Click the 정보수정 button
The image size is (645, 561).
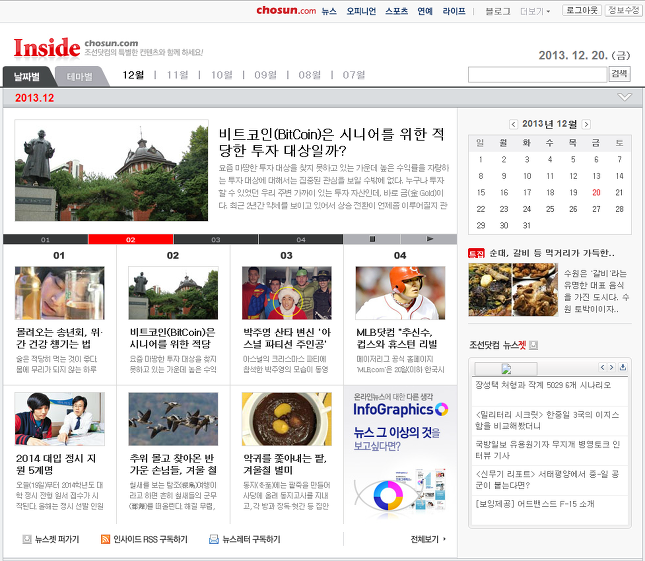tap(624, 10)
